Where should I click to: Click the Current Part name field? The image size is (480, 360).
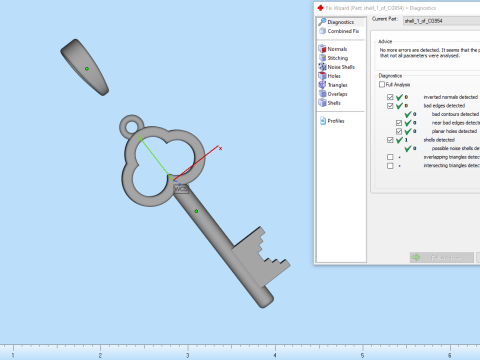(x=441, y=21)
